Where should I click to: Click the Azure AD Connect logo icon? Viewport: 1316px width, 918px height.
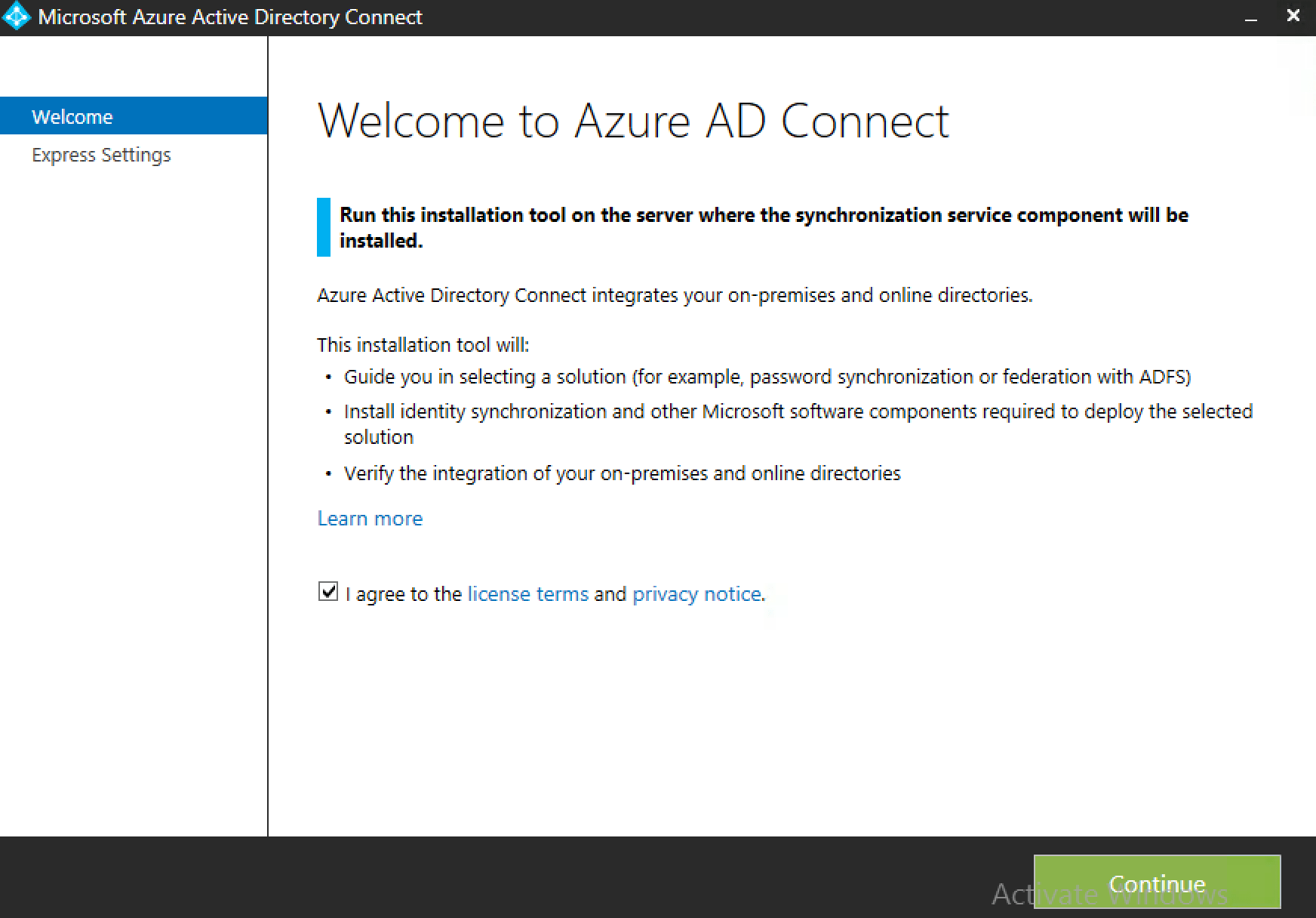17,15
